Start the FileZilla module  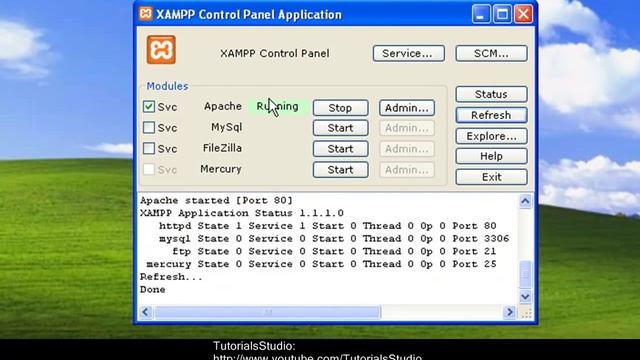(340, 149)
